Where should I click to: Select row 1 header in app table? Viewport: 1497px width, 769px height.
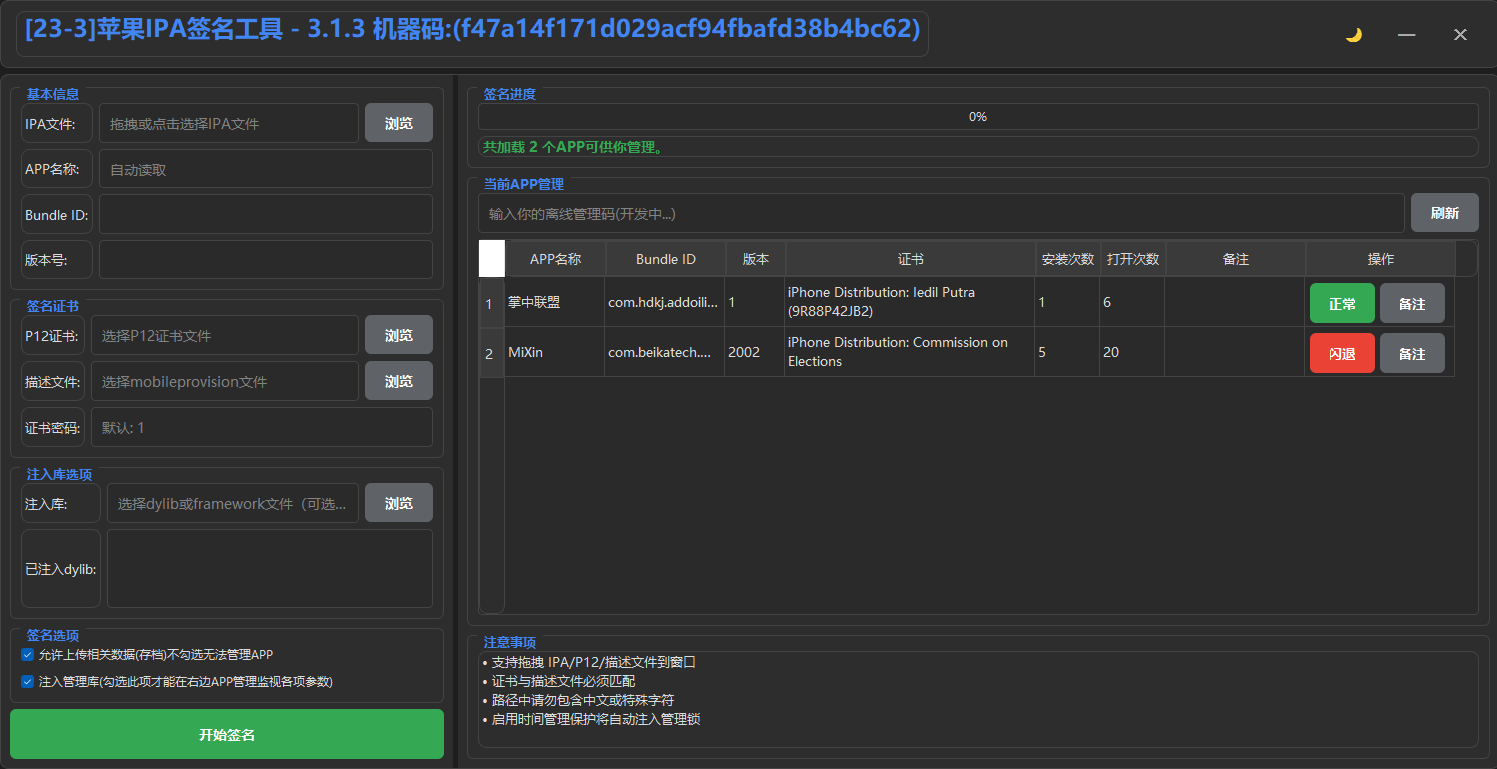pos(489,303)
